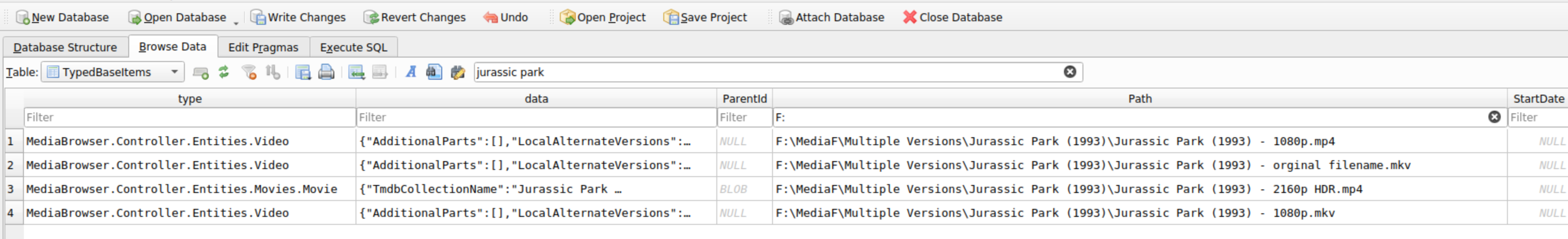Click Revert Changes in the toolbar
This screenshot has width=1568, height=239.
(414, 17)
